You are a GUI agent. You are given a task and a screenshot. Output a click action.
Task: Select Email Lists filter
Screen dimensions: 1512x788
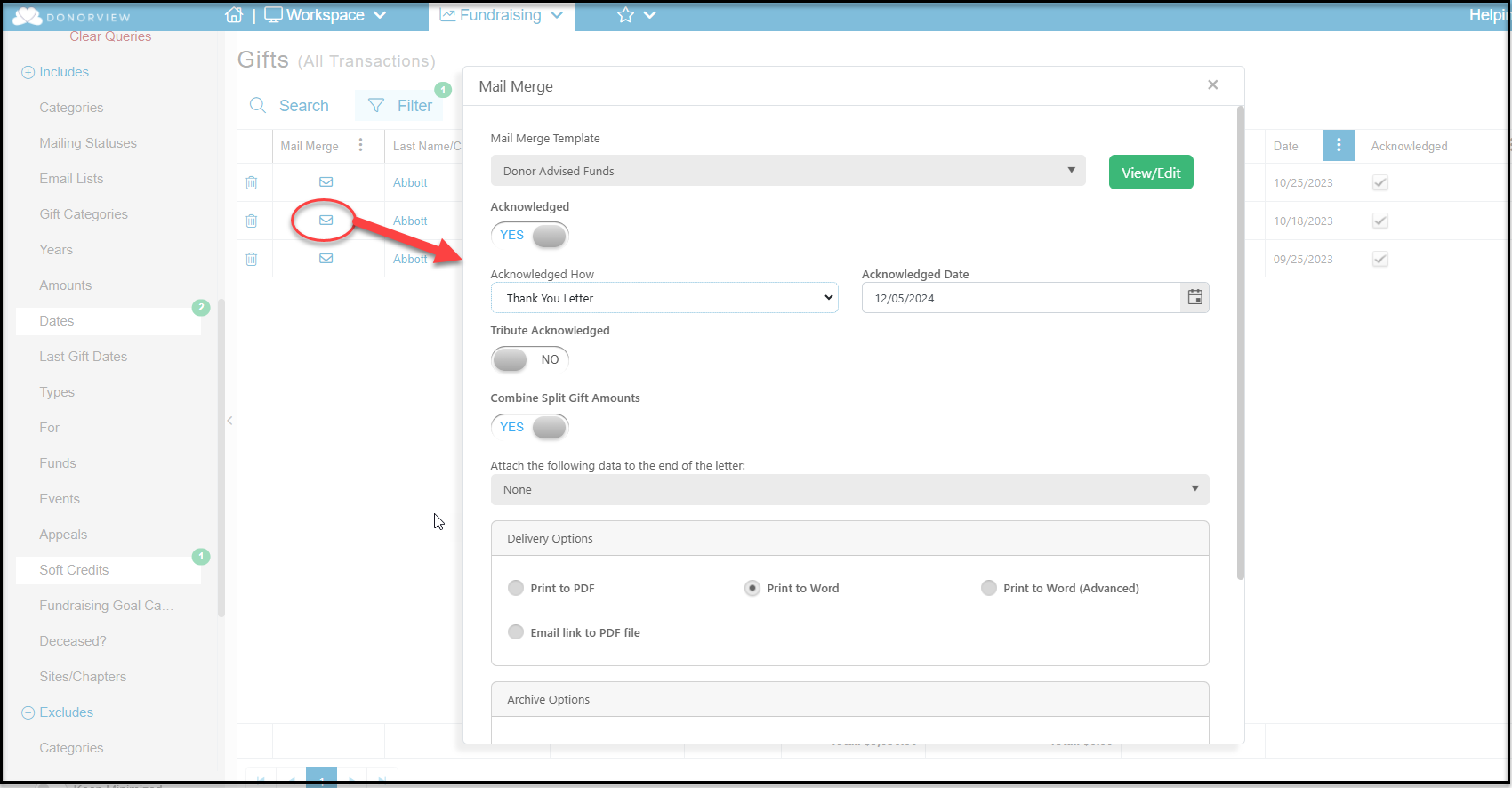[x=71, y=179]
